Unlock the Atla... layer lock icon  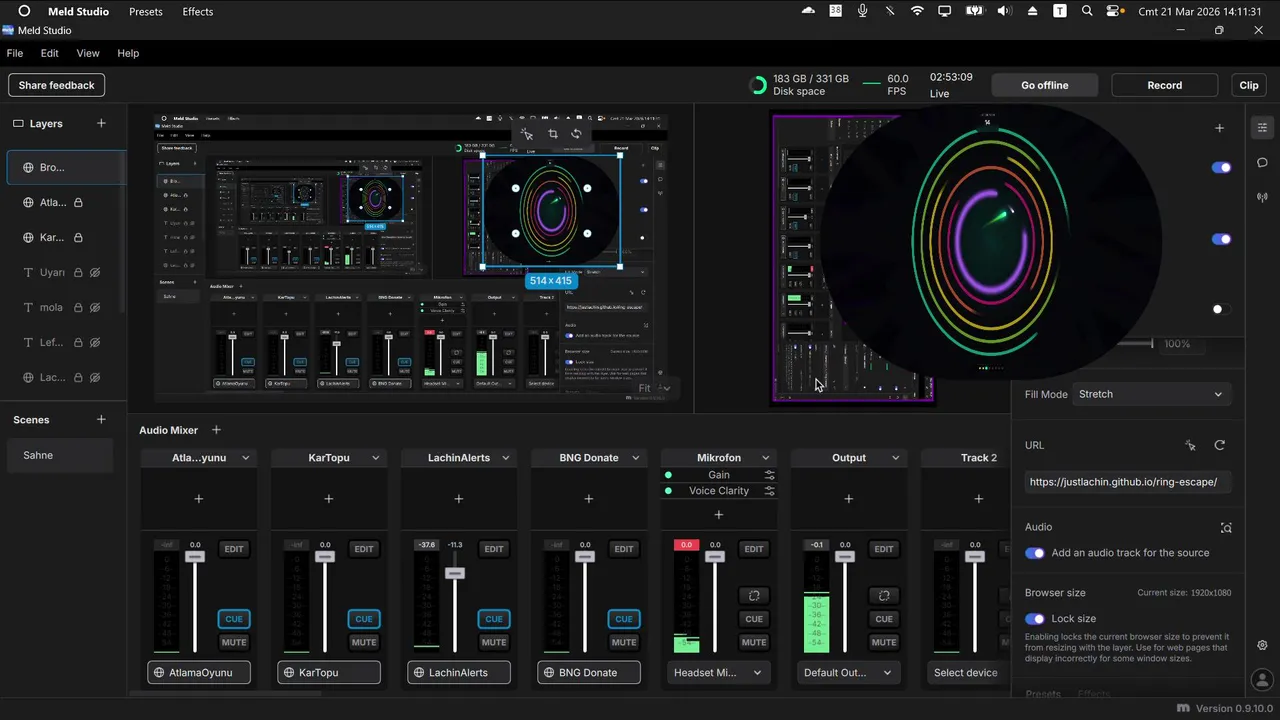click(78, 202)
